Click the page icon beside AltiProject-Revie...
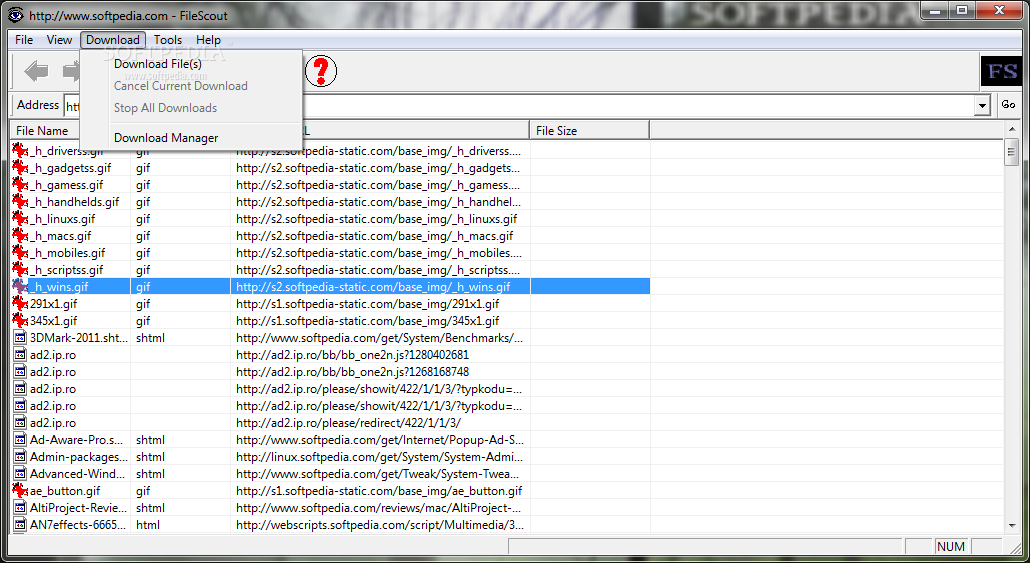This screenshot has width=1030, height=563. pyautogui.click(x=20, y=508)
